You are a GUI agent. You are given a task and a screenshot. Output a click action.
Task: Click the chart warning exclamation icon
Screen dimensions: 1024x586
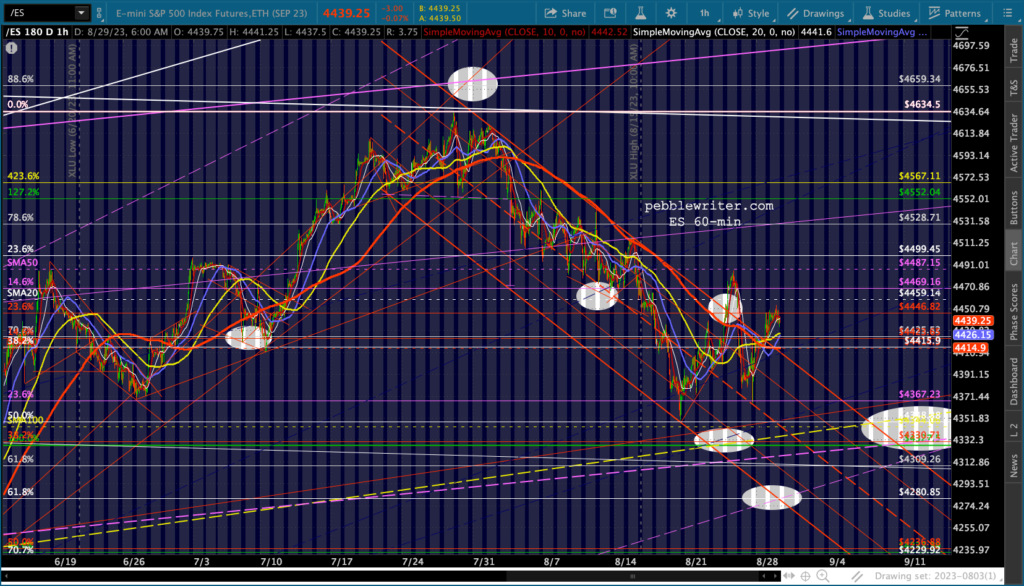click(11, 48)
